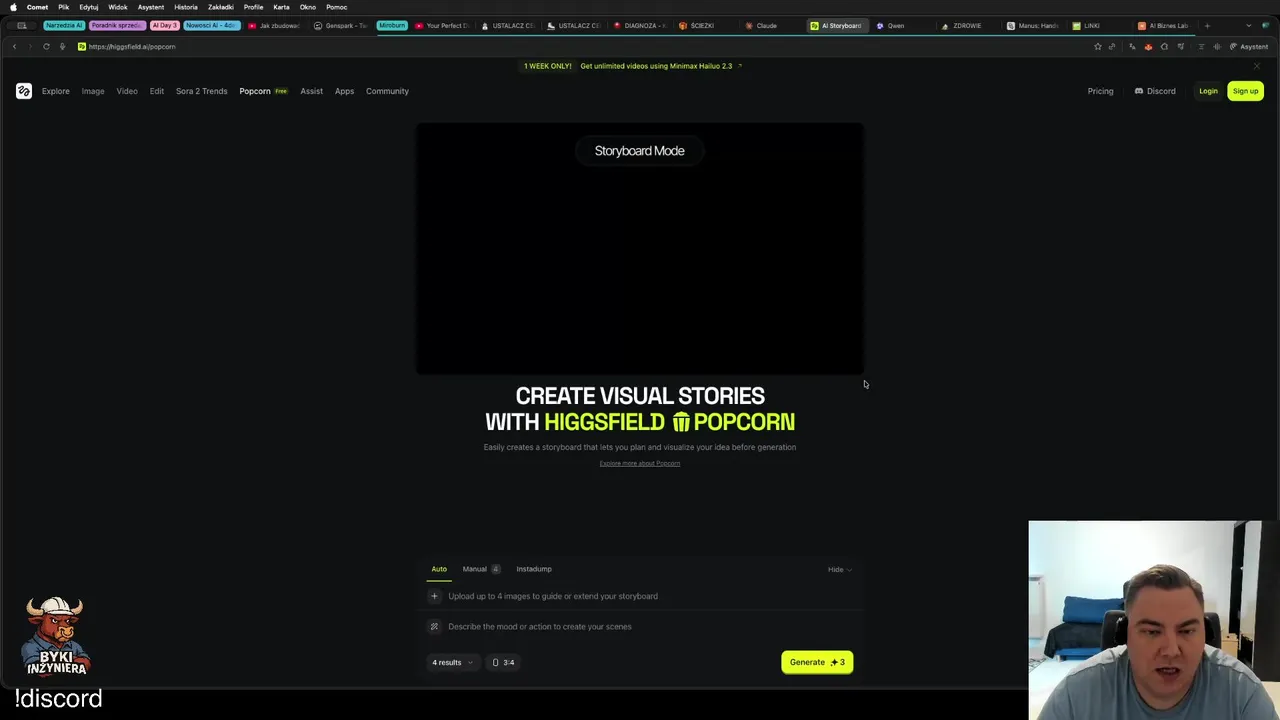Open a new tab with plus icon
This screenshot has width=1280, height=720.
point(1207,26)
